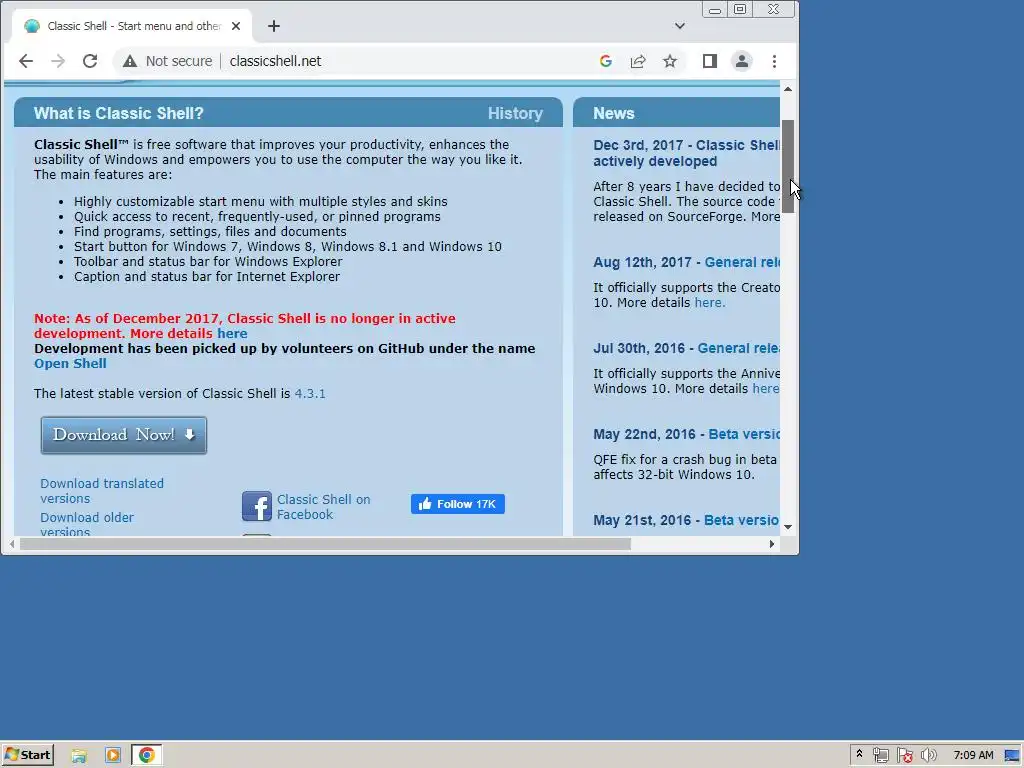Open the History link in the header
This screenshot has height=768, width=1024.
(515, 114)
